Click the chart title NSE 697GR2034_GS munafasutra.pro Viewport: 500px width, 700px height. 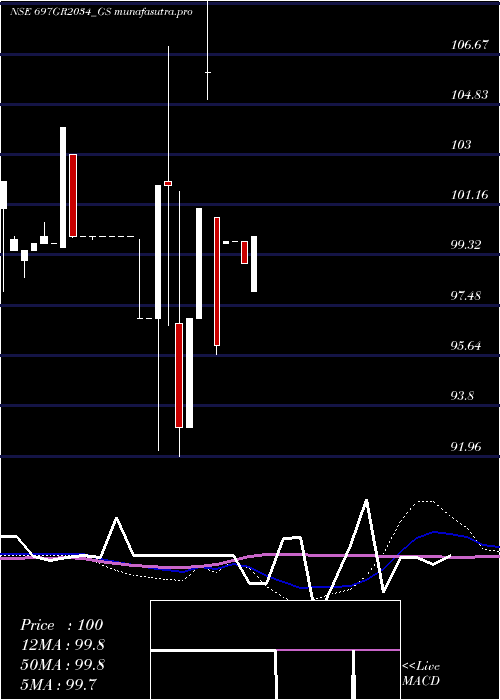pyautogui.click(x=101, y=12)
